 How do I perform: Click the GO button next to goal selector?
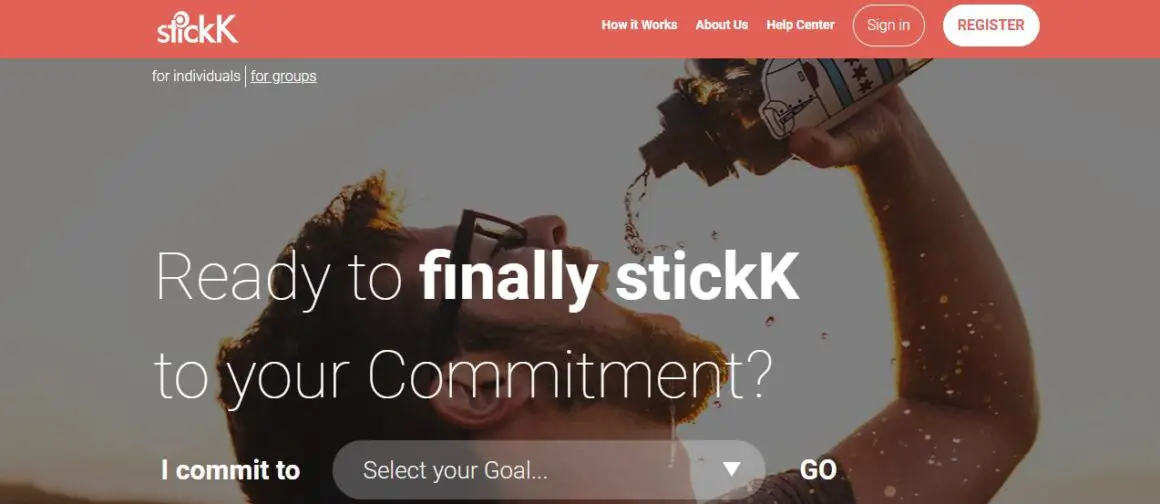pyautogui.click(x=818, y=470)
